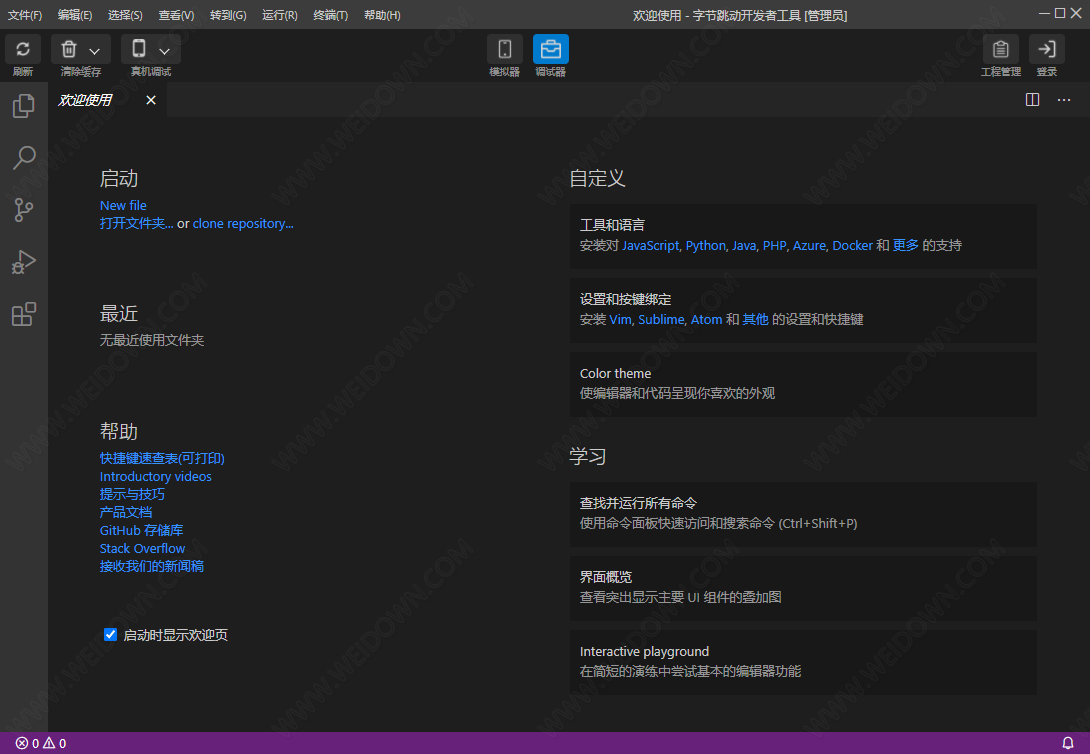This screenshot has height=754, width=1090.
Task: Click the split editor icon
Action: point(1032,100)
